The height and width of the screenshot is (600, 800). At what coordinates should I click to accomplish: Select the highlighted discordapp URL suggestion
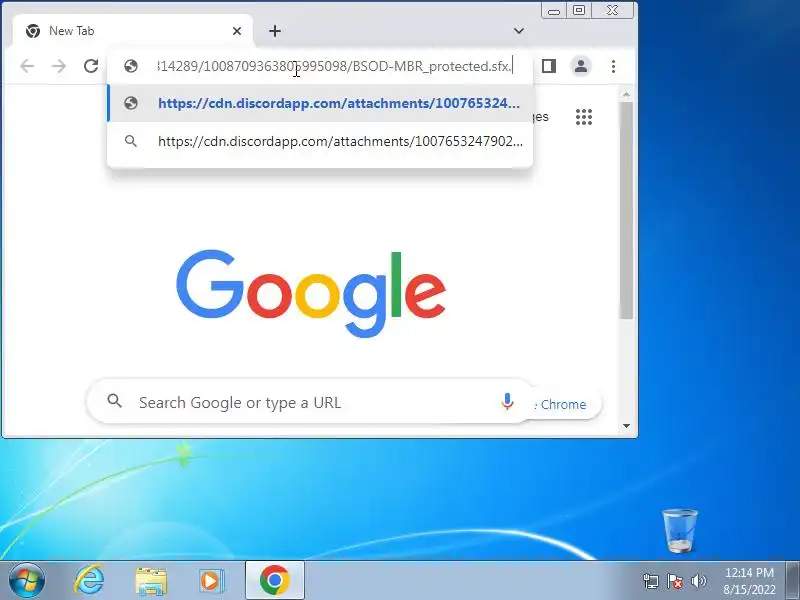(x=320, y=103)
